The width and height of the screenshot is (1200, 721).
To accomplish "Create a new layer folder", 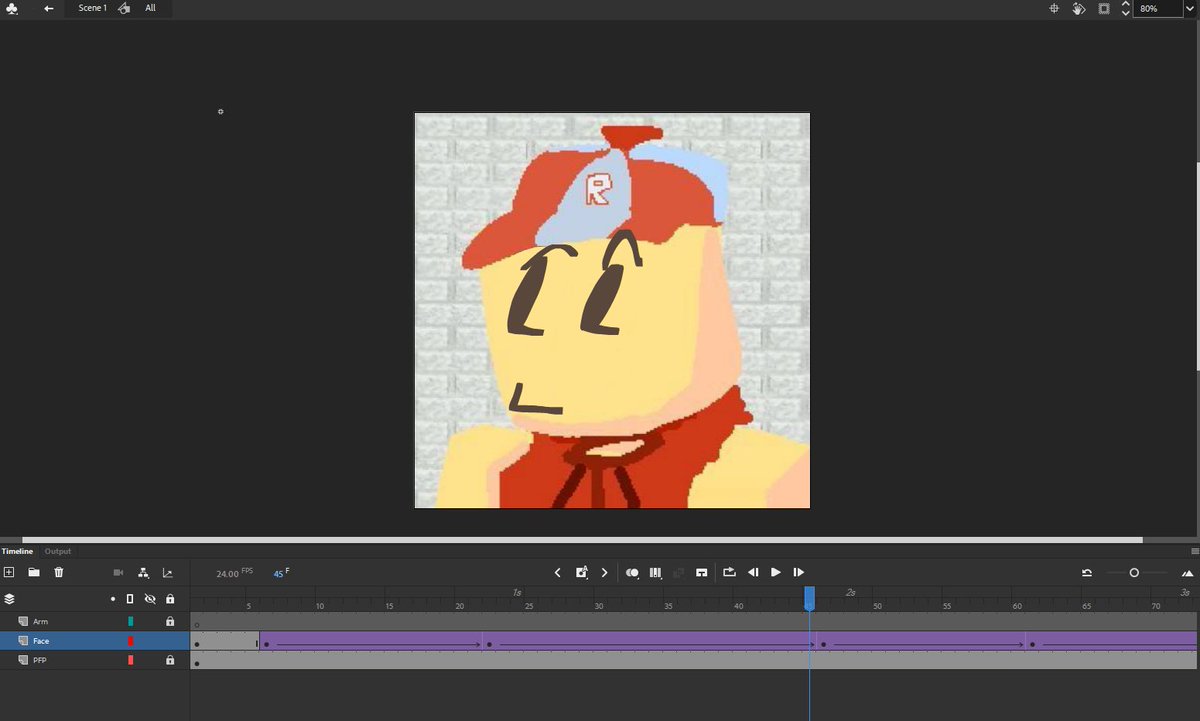I will coord(34,572).
